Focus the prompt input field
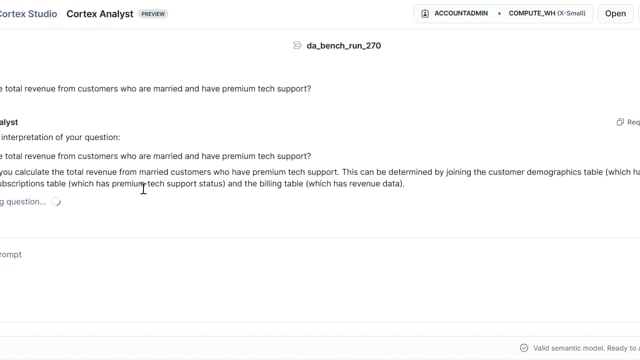This screenshot has height=360, width=640. click(x=320, y=280)
